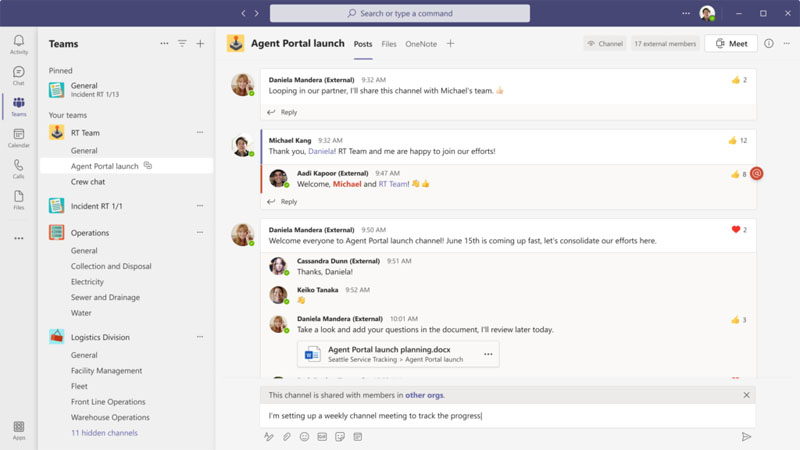Follow the 'other orgs' link in banner

(x=424, y=395)
